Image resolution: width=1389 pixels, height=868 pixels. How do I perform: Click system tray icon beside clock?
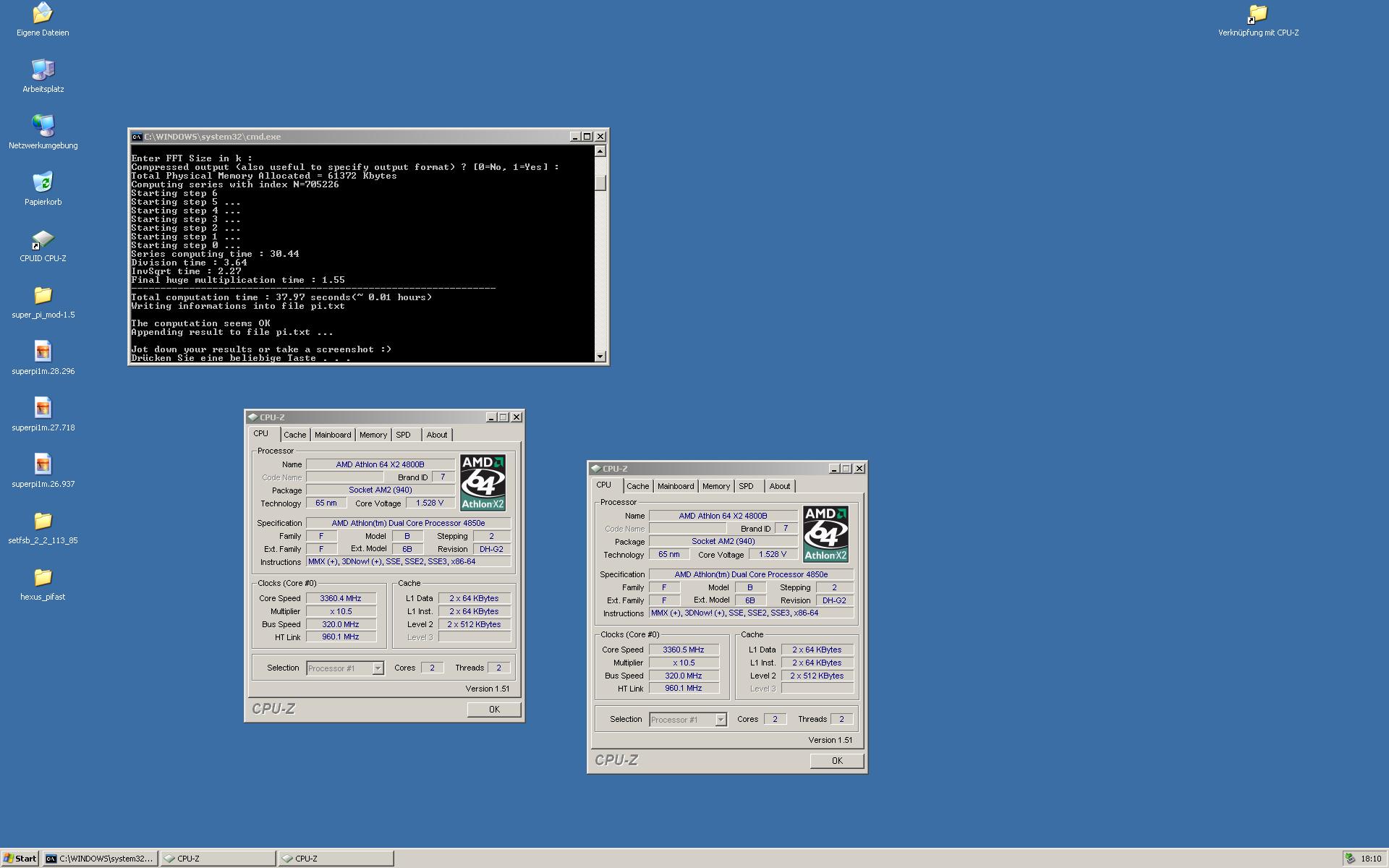1350,859
